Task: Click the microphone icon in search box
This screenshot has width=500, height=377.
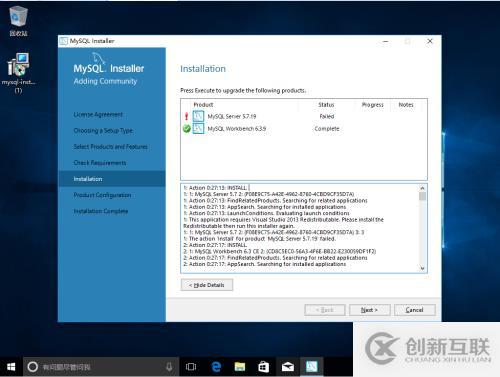Action: pyautogui.click(x=169, y=367)
